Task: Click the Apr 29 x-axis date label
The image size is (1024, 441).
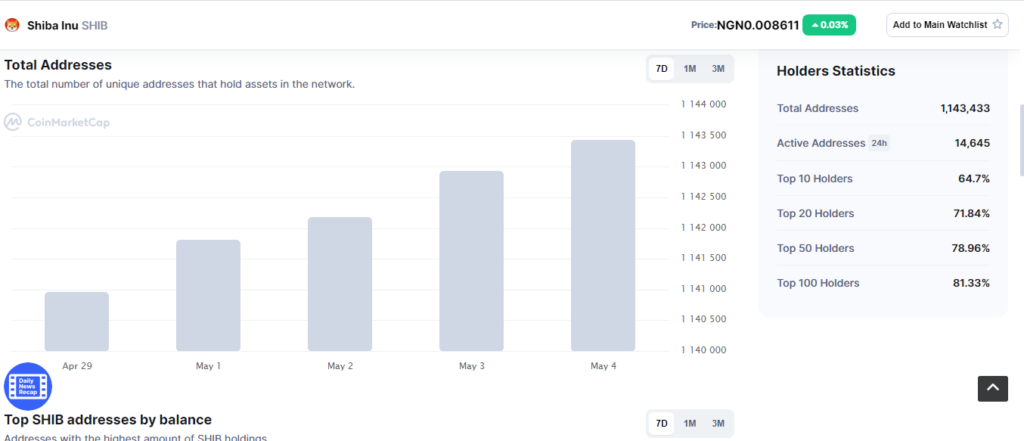Action: pyautogui.click(x=76, y=366)
